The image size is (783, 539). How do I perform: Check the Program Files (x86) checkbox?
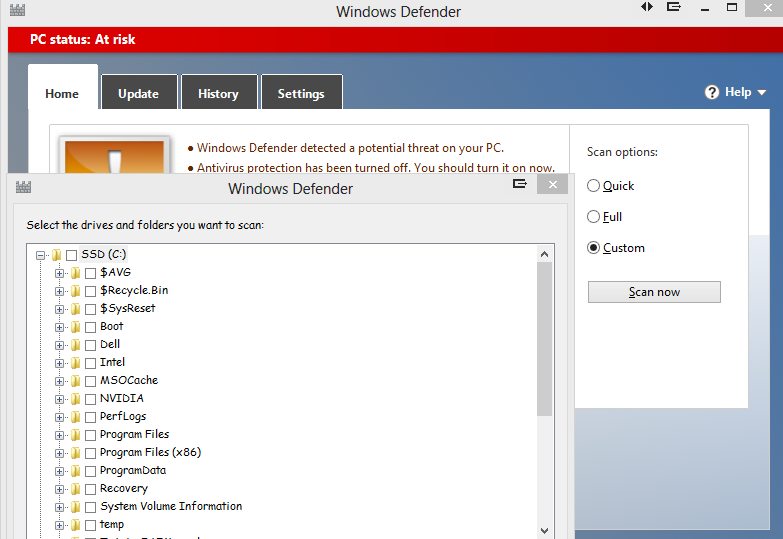pos(90,453)
